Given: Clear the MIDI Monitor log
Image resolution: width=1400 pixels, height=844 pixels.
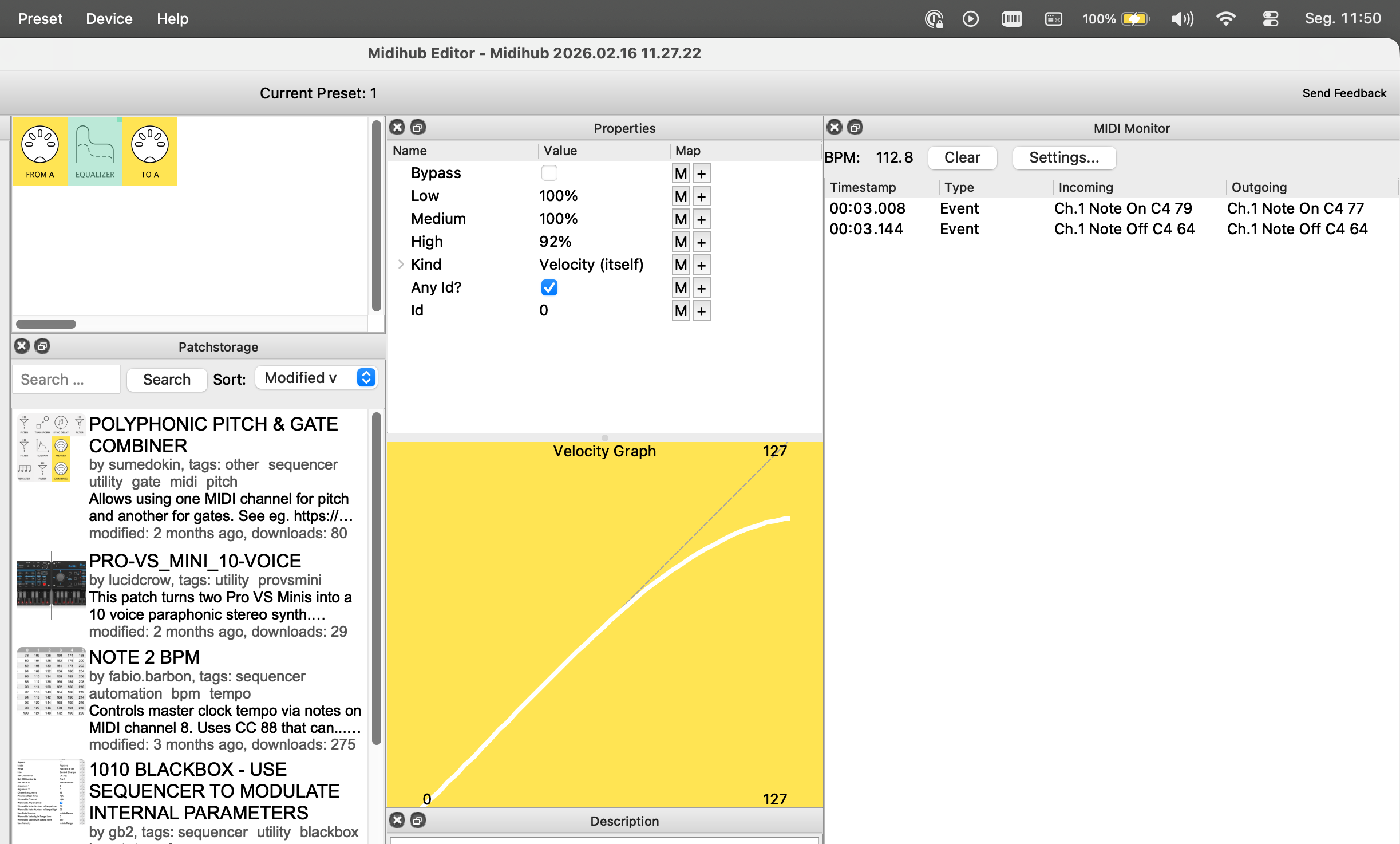Looking at the screenshot, I should pos(962,157).
